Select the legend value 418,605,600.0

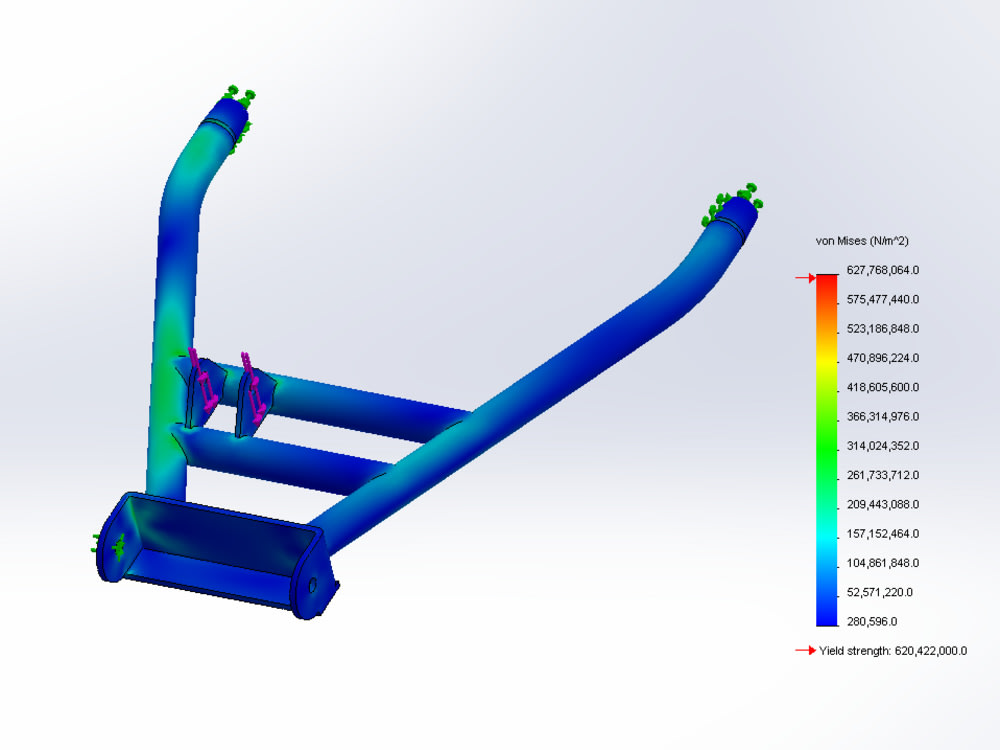coord(883,388)
